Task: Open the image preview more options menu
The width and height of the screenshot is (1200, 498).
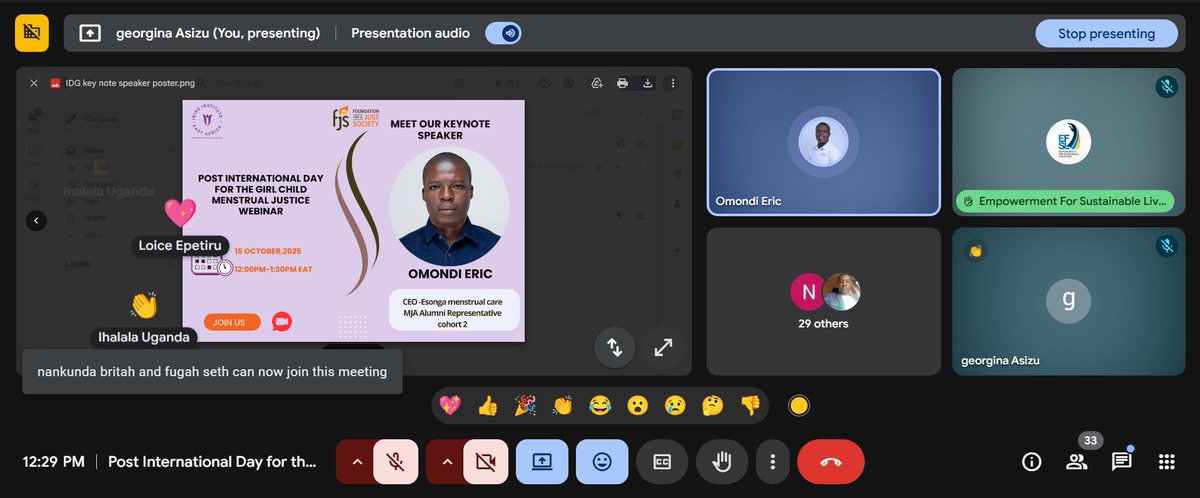Action: pos(673,83)
